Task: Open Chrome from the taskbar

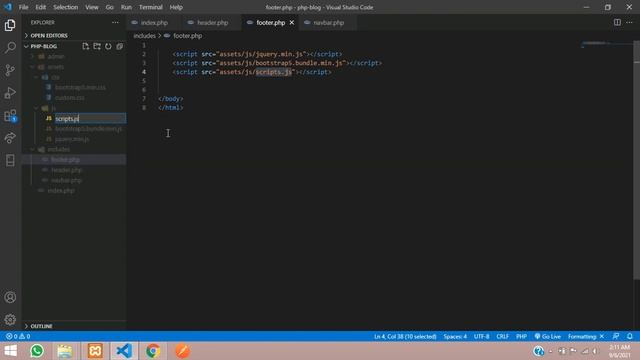Action: click(x=153, y=351)
